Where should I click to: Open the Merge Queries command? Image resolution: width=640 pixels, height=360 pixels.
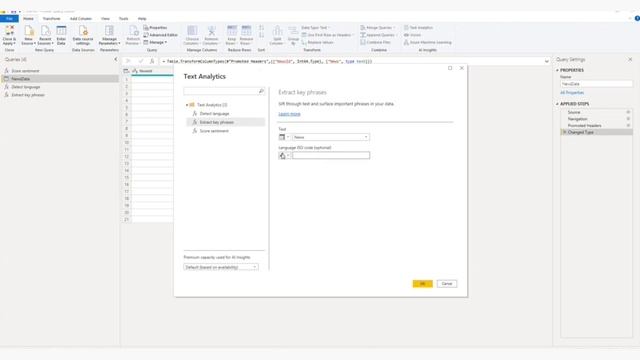click(x=378, y=28)
